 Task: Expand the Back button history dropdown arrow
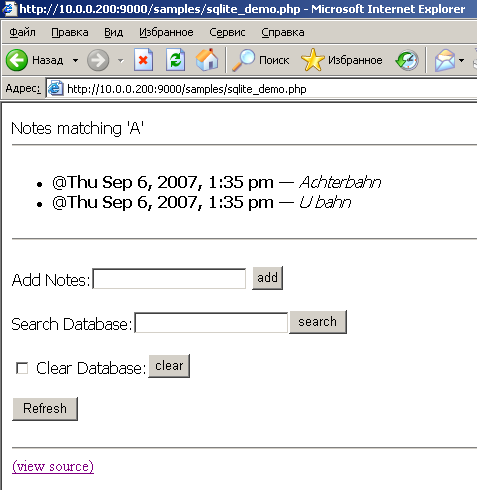75,61
